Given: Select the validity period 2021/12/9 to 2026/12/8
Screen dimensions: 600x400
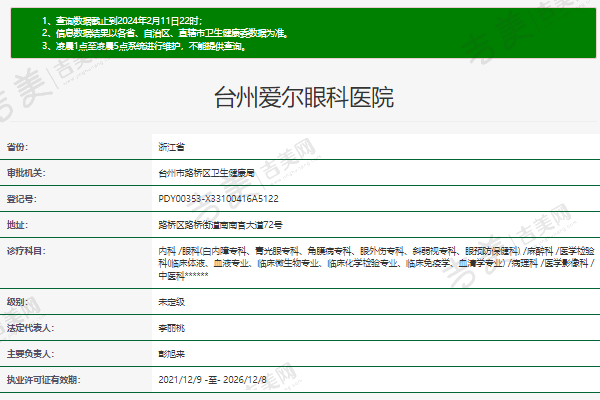Looking at the screenshot, I should pyautogui.click(x=212, y=380).
